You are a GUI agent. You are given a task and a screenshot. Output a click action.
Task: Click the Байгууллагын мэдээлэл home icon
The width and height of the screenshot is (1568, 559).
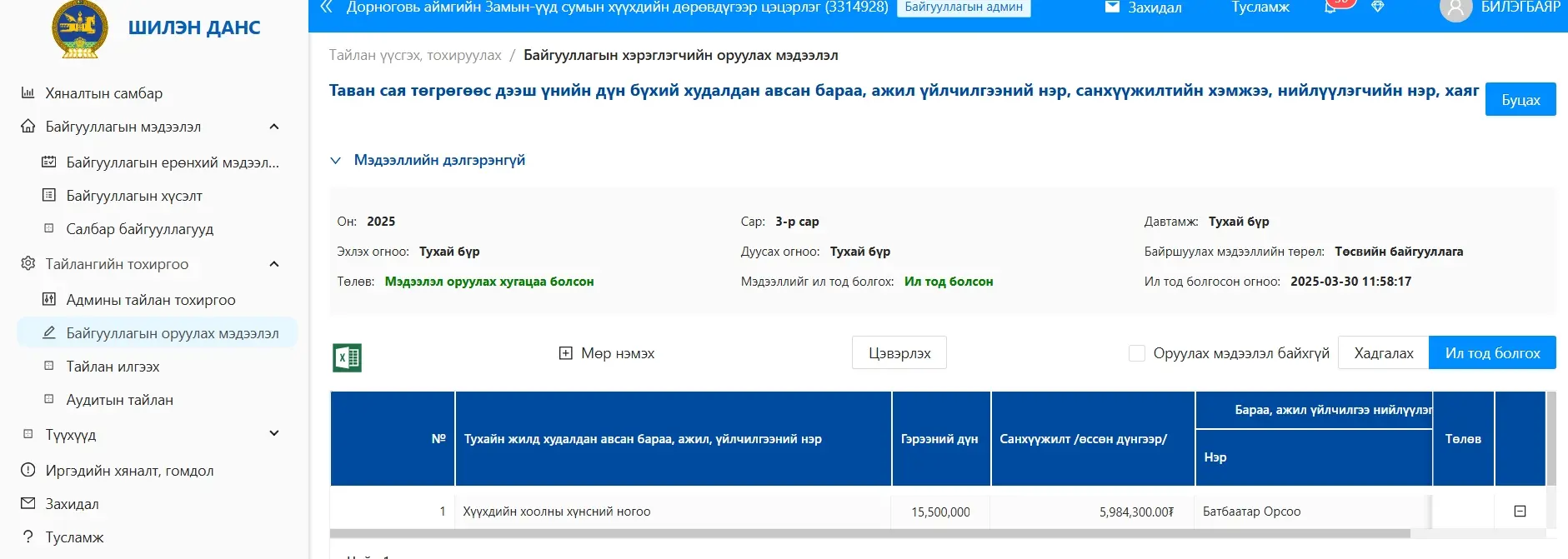pos(28,127)
